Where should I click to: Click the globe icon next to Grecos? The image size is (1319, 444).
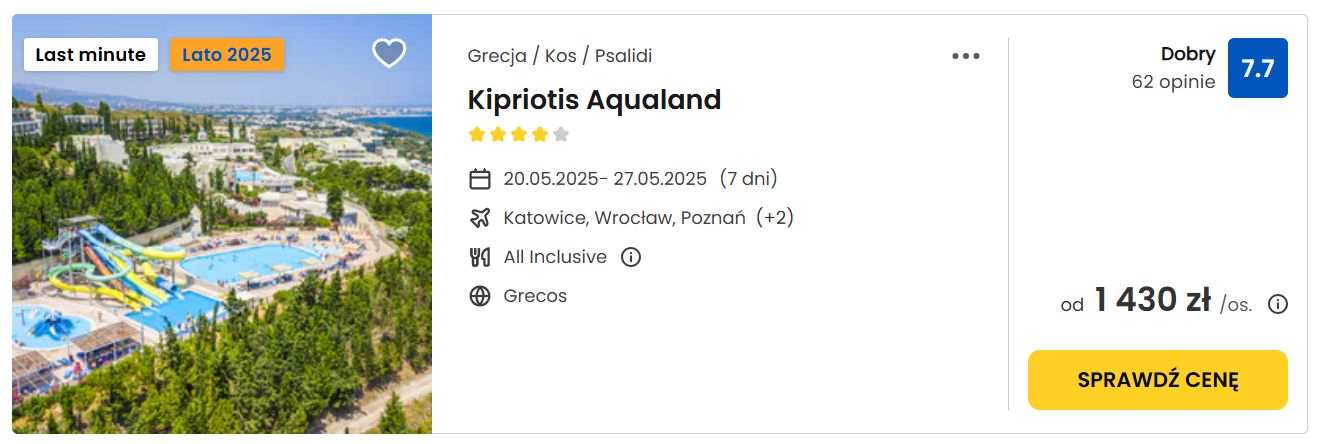[480, 296]
